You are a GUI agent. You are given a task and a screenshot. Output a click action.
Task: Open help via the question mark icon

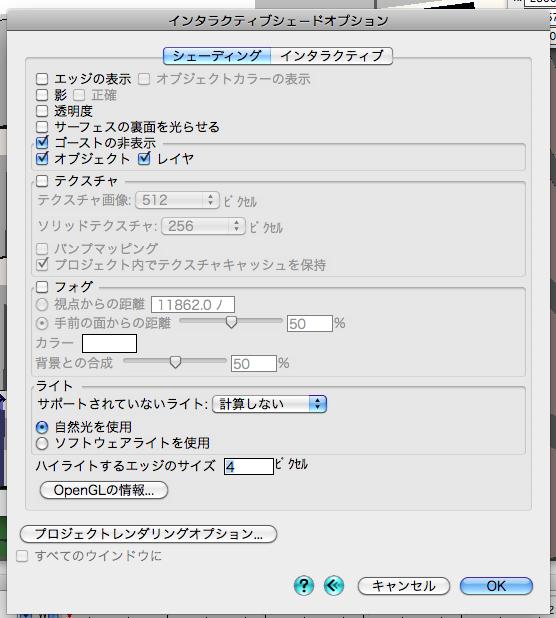coord(304,586)
